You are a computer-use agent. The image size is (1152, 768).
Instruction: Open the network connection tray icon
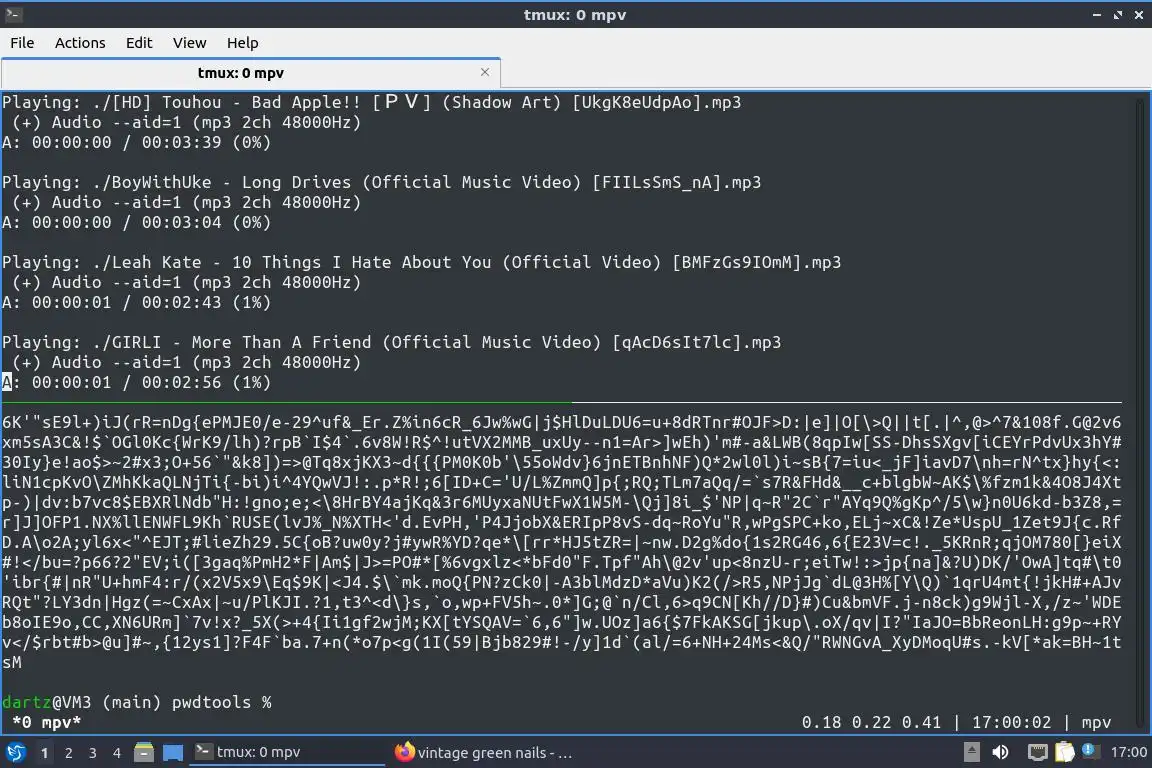pyautogui.click(x=1037, y=752)
